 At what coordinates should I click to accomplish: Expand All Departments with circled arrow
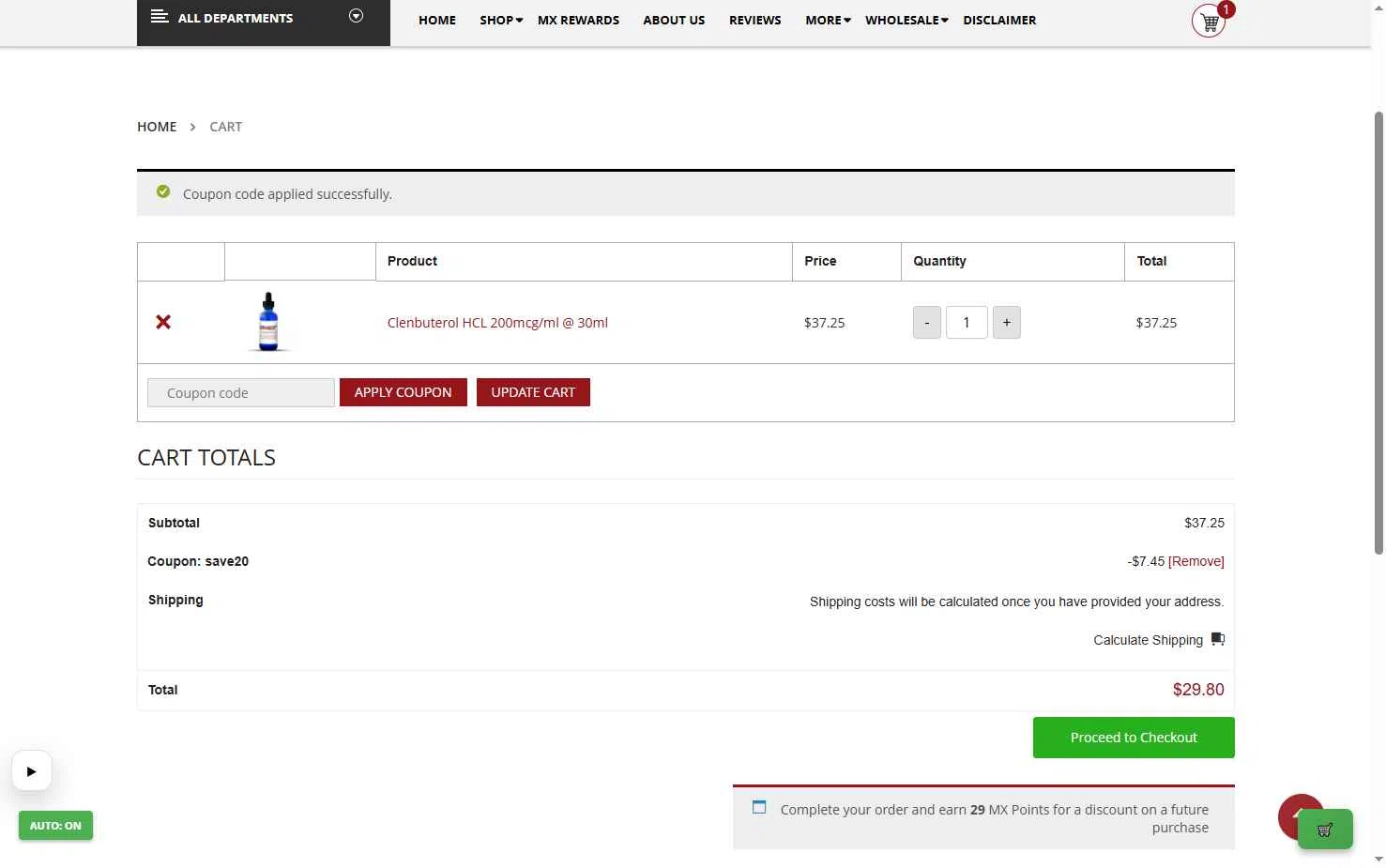coord(356,16)
